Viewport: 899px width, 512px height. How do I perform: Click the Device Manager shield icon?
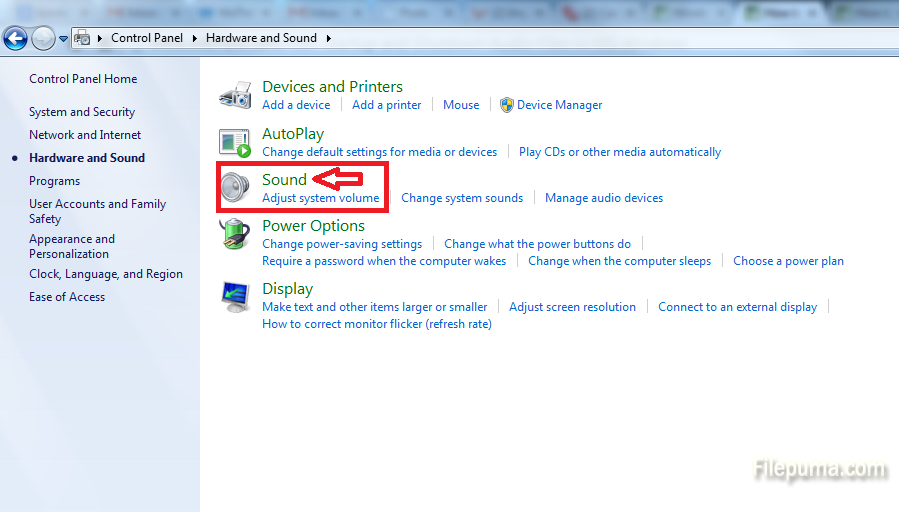(x=506, y=105)
